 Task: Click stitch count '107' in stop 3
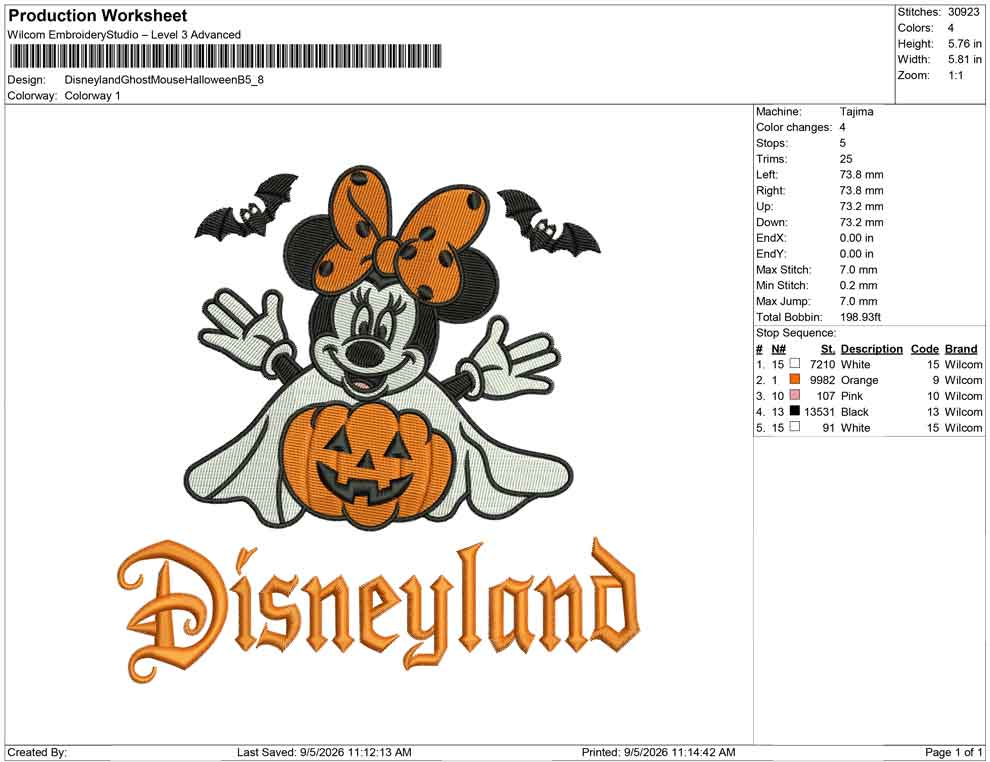825,396
